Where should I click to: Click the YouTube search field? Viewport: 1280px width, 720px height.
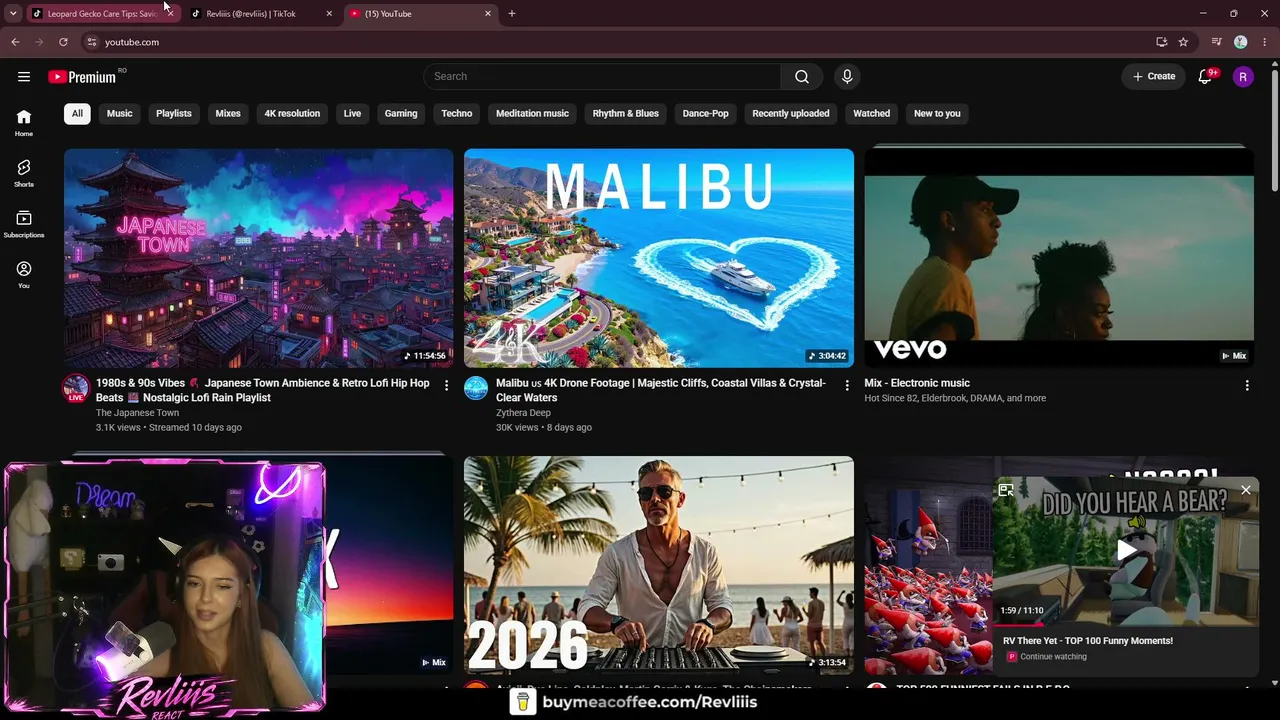pos(602,76)
